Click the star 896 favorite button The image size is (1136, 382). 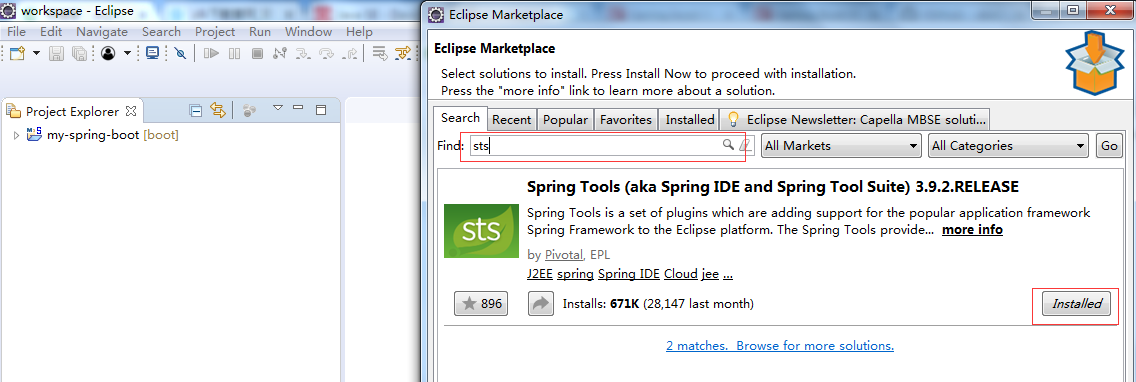(x=481, y=304)
